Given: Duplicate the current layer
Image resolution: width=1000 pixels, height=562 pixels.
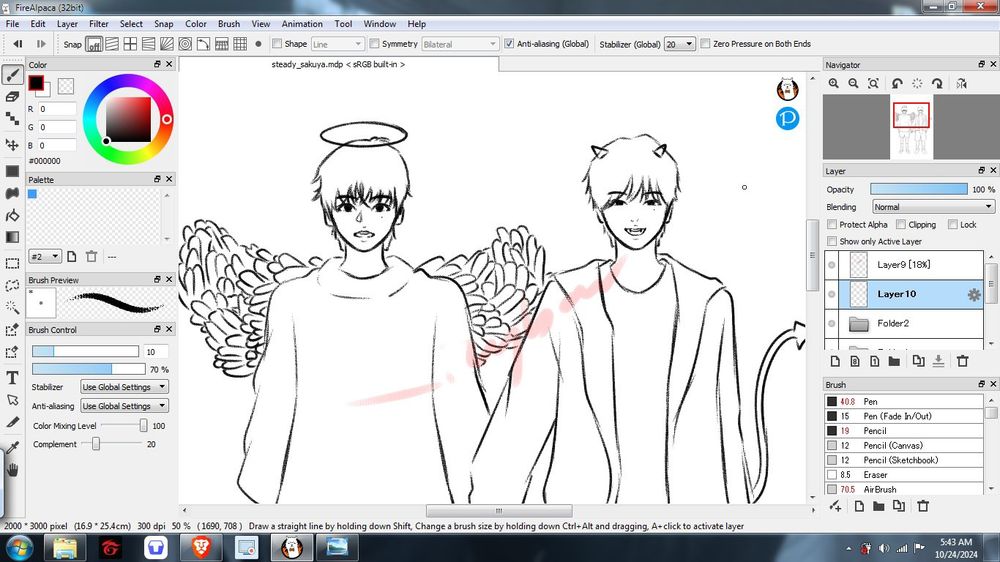Looking at the screenshot, I should tap(918, 361).
